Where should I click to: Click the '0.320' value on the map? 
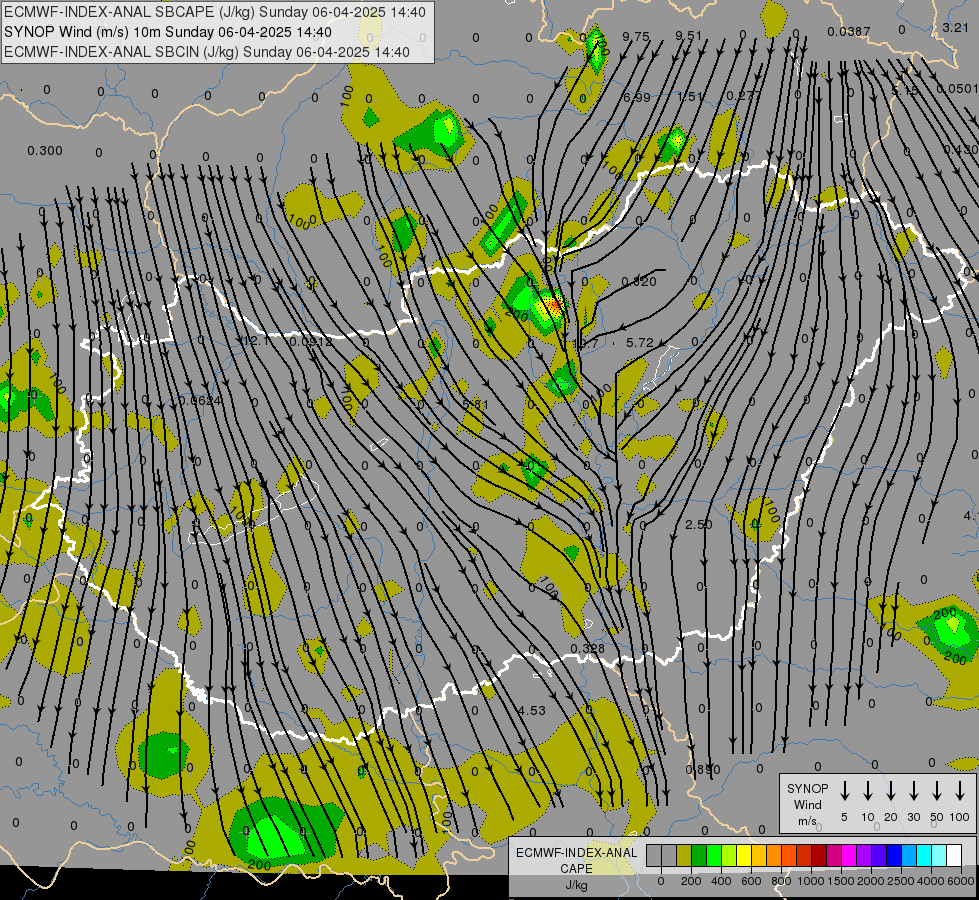click(639, 282)
